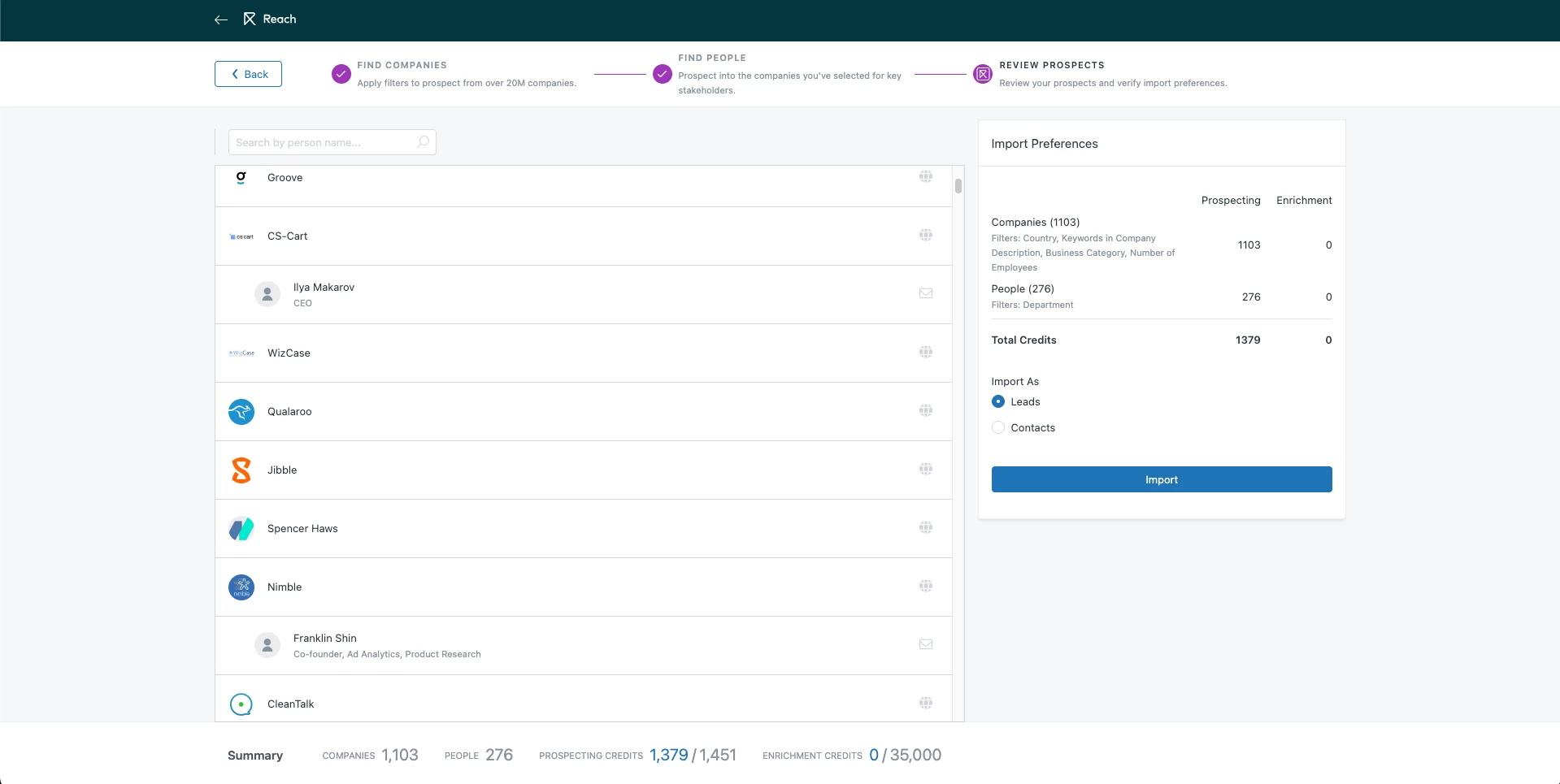Click the Nimble company name

point(285,587)
